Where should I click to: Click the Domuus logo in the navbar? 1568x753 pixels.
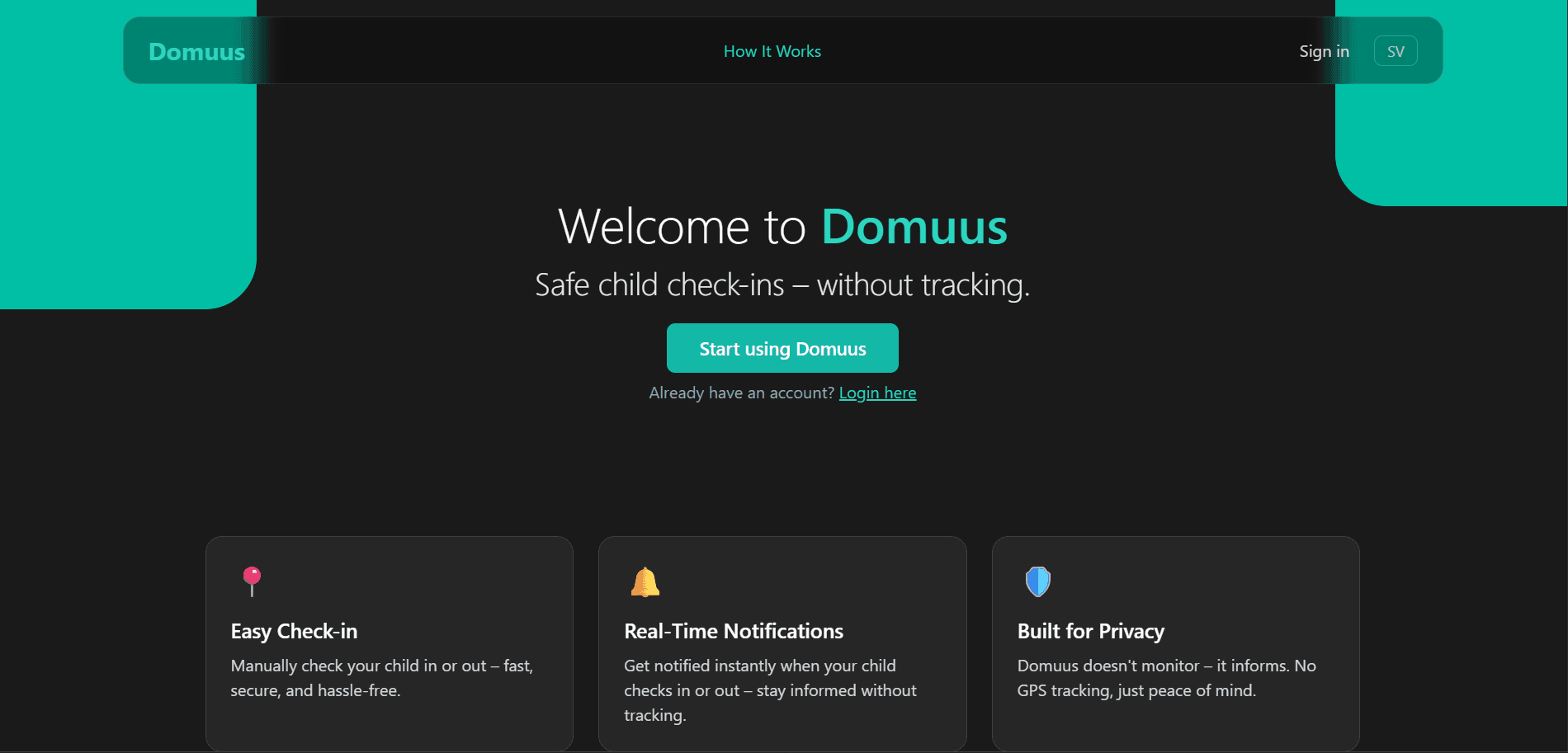[x=196, y=51]
